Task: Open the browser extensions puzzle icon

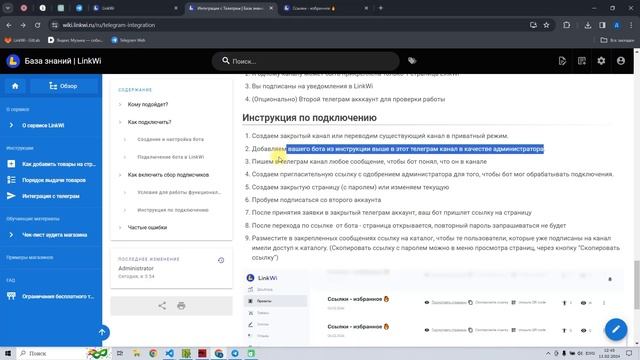Action: [x=567, y=25]
